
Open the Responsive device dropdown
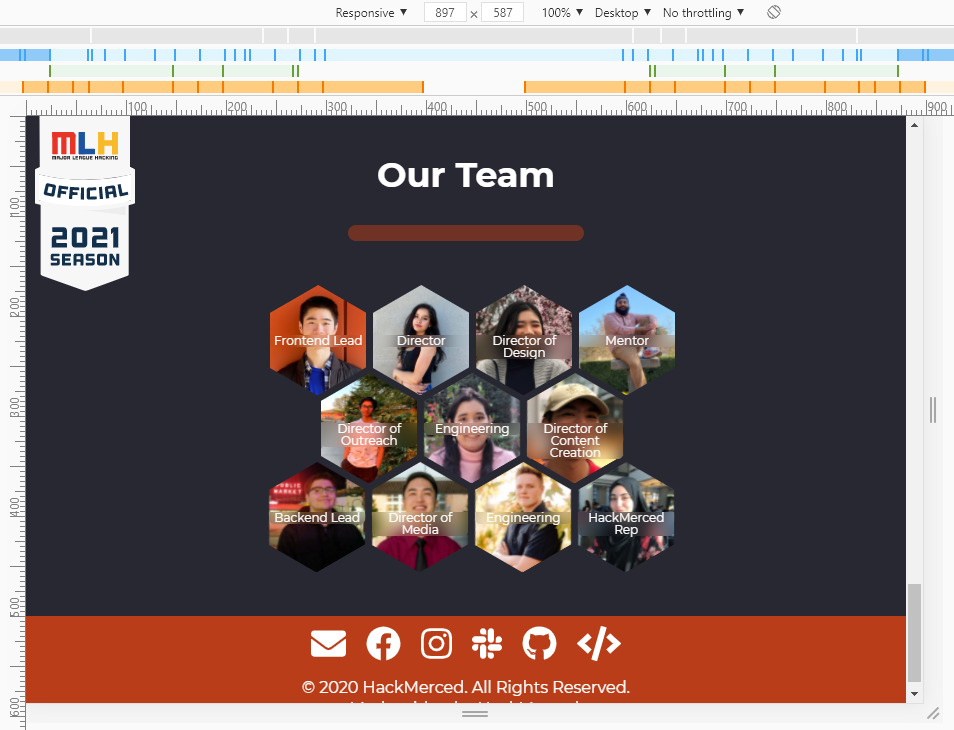coord(371,13)
